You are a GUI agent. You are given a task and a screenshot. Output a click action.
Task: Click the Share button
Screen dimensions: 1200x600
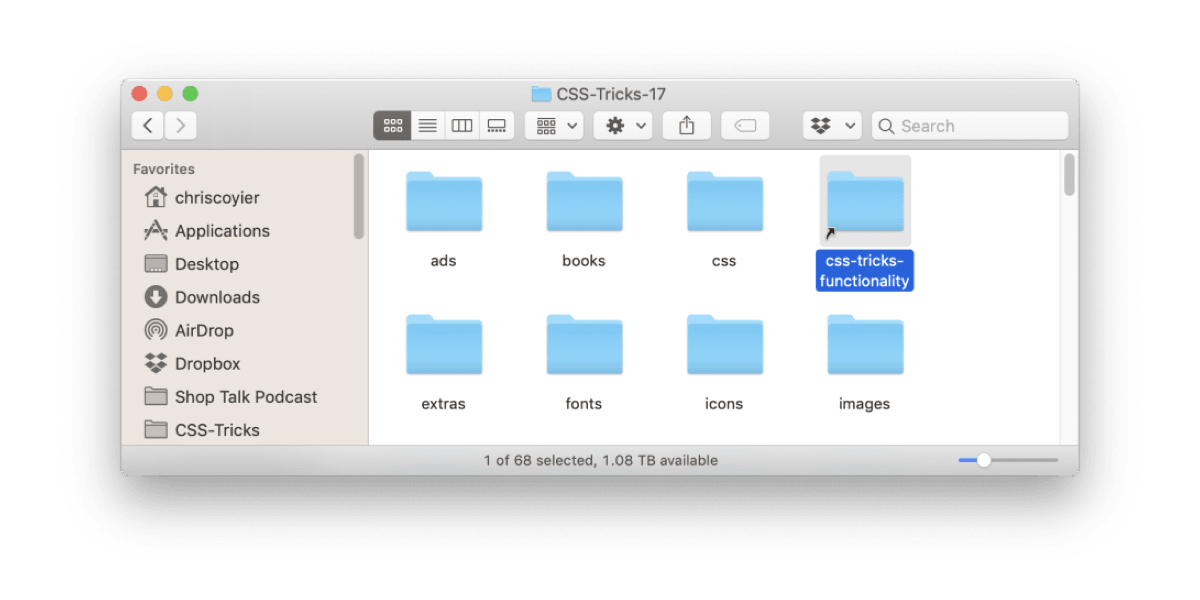pos(686,126)
